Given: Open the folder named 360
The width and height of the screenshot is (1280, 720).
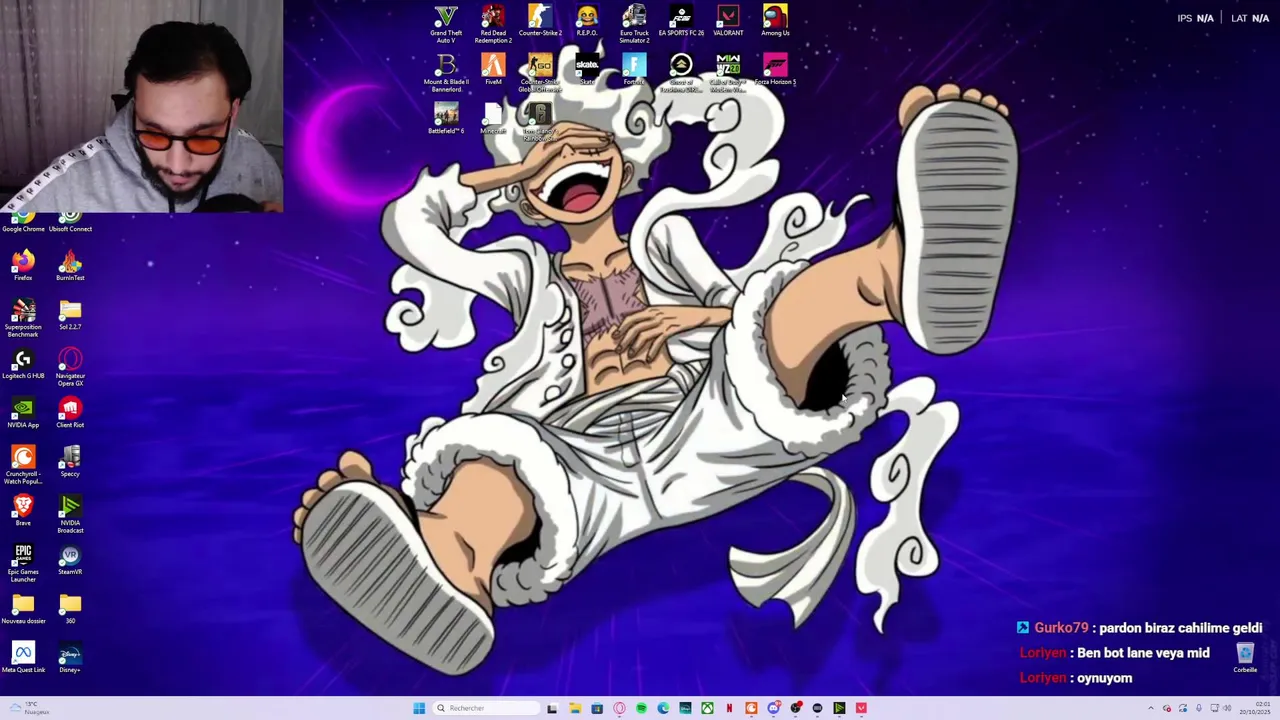Looking at the screenshot, I should tap(70, 609).
